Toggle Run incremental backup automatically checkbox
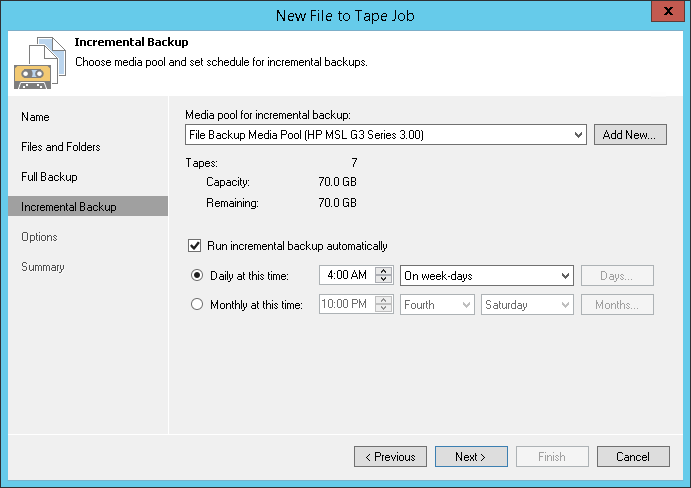691x488 pixels. pyautogui.click(x=194, y=246)
